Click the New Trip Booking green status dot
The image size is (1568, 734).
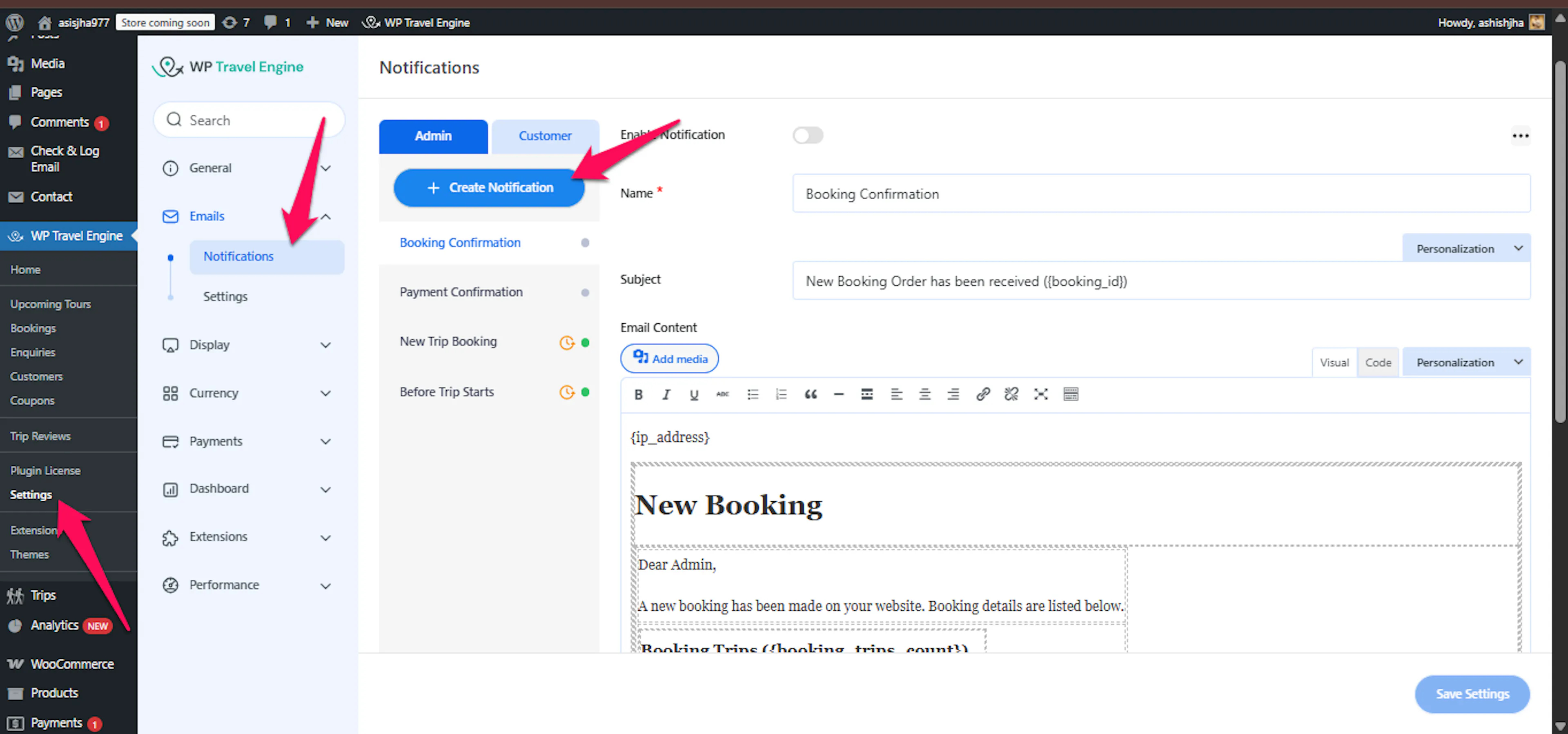[585, 342]
